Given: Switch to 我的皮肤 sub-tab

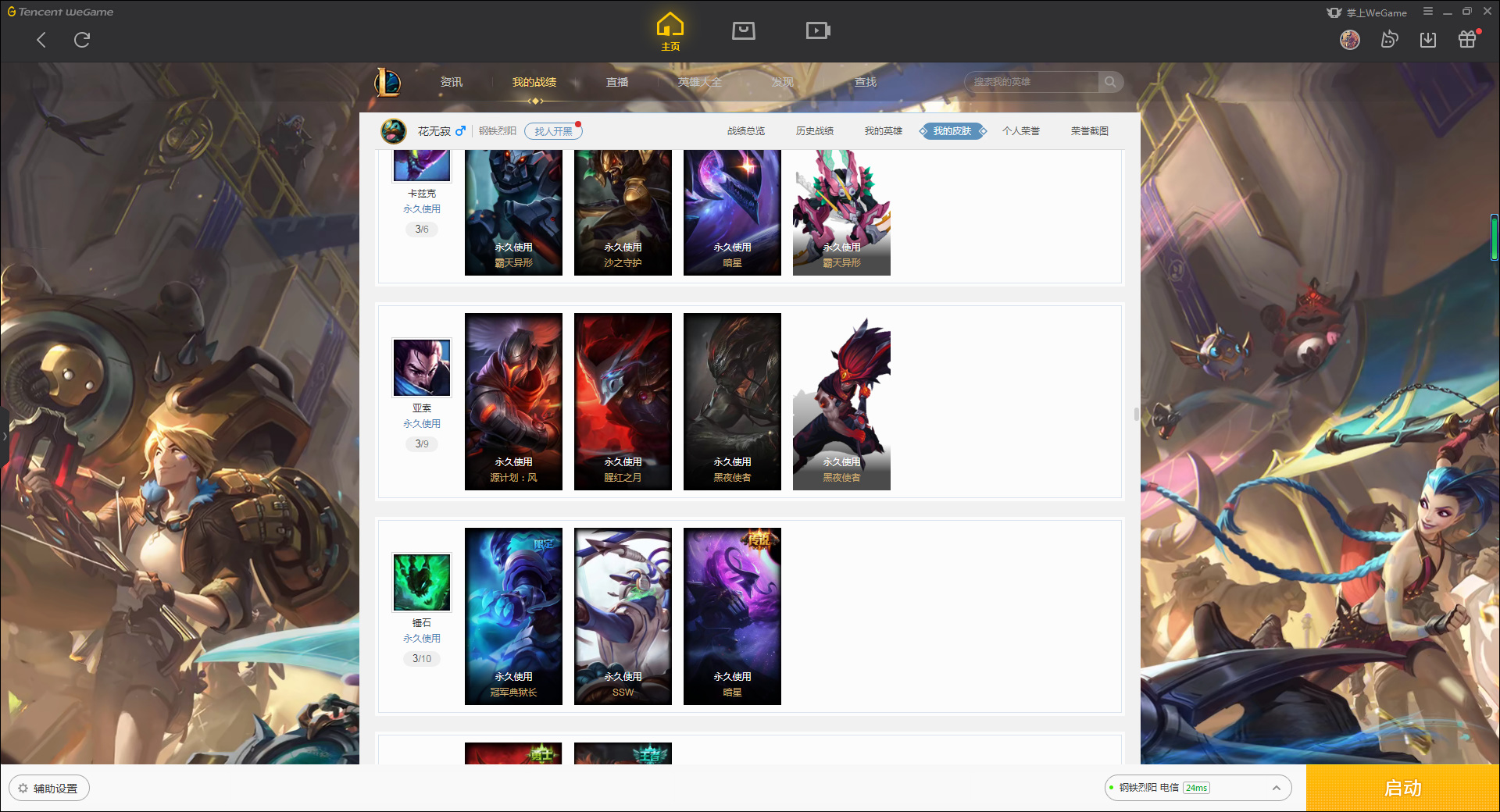Looking at the screenshot, I should click(x=952, y=131).
